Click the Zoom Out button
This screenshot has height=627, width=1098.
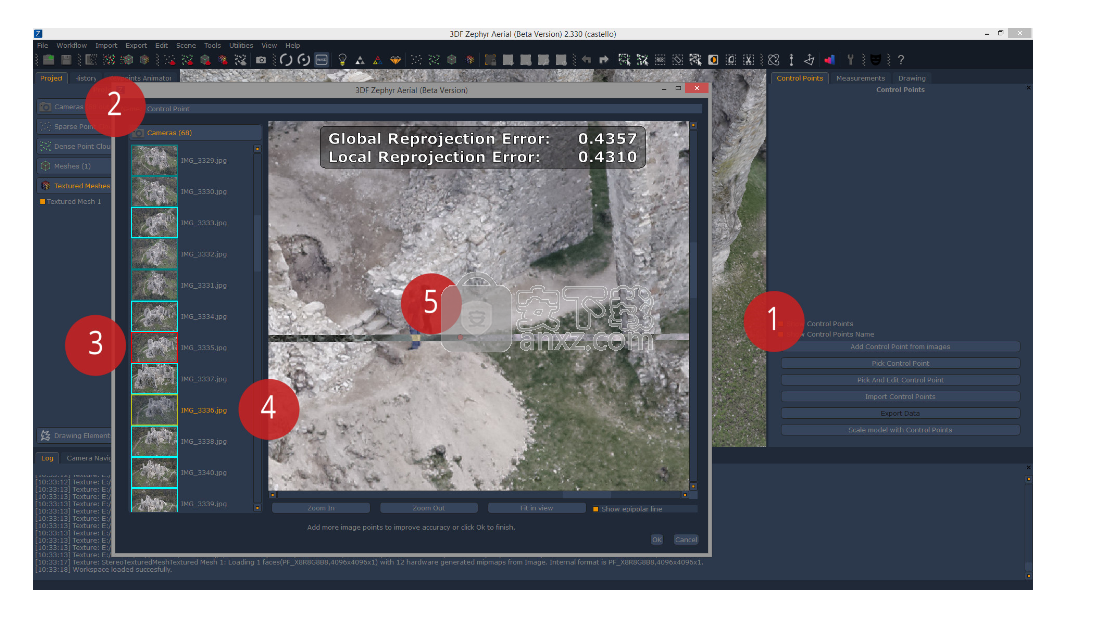[x=429, y=508]
